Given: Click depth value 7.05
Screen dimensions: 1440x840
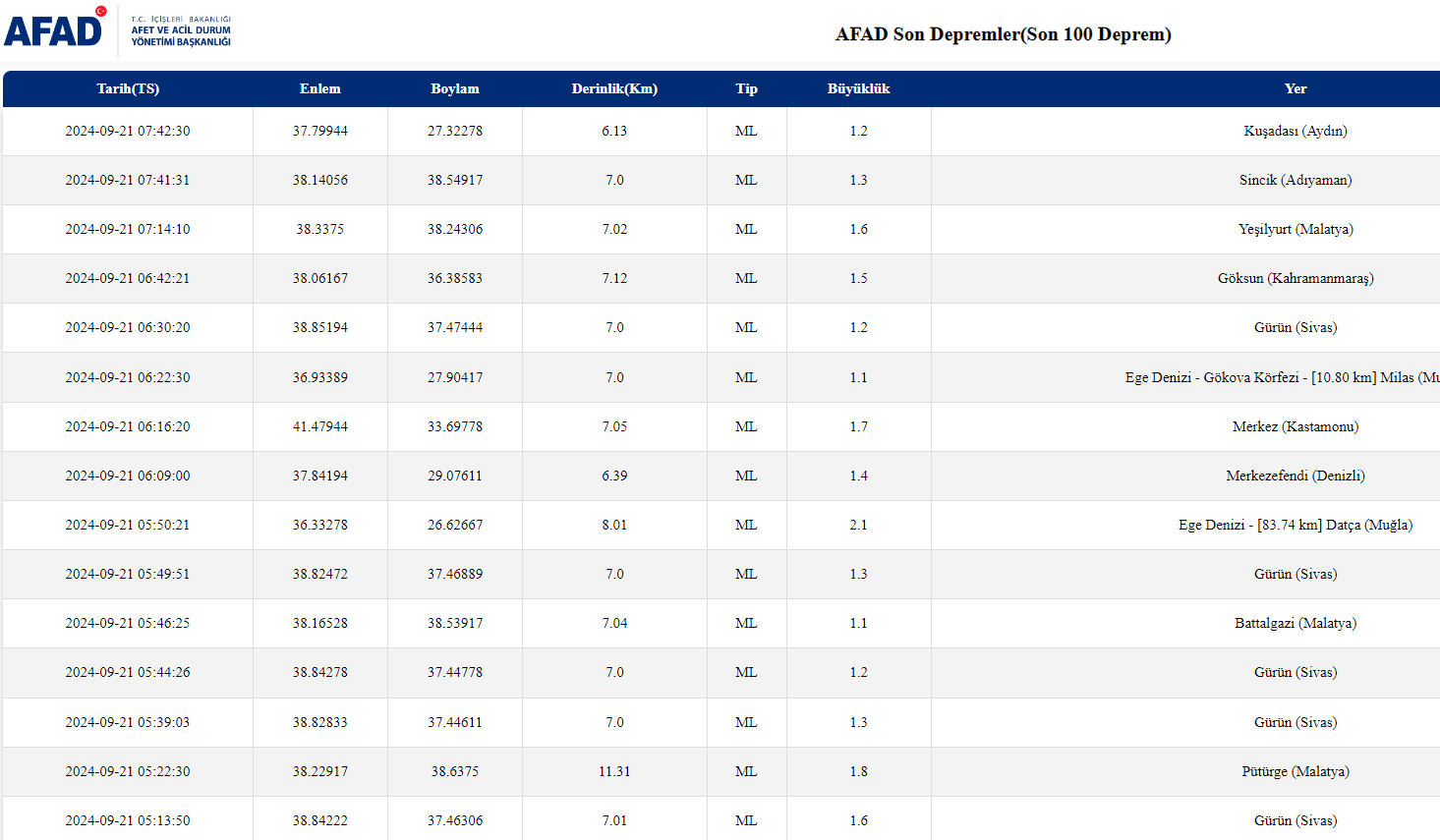Looking at the screenshot, I should pyautogui.click(x=614, y=426).
